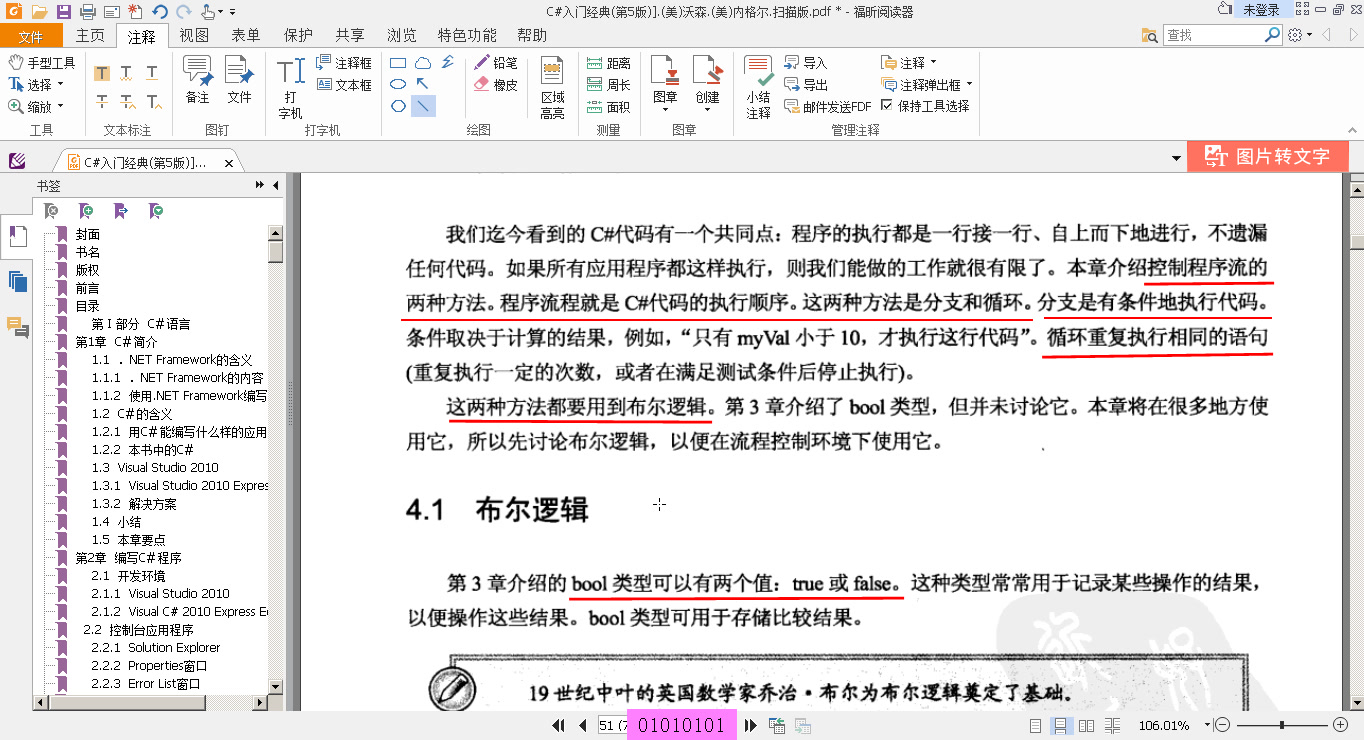Click the Print icon in quick toolbar

coord(87,12)
